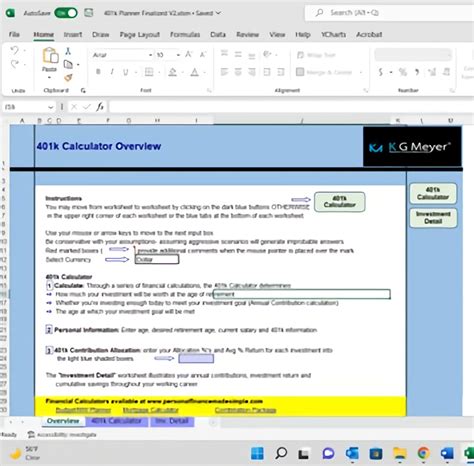Screen dimensions: 474x466
Task: Toggle the AutoSave switch
Action: point(66,13)
